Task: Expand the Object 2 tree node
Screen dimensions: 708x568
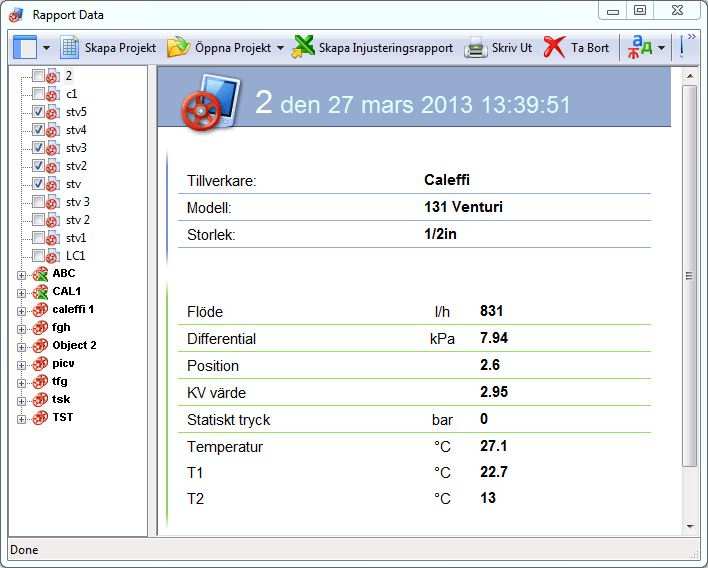Action: point(21,347)
